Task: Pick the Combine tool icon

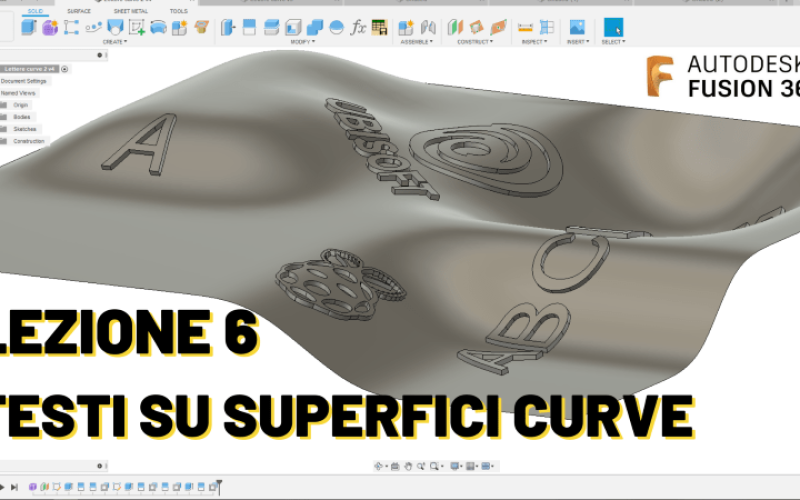Action: [315, 27]
